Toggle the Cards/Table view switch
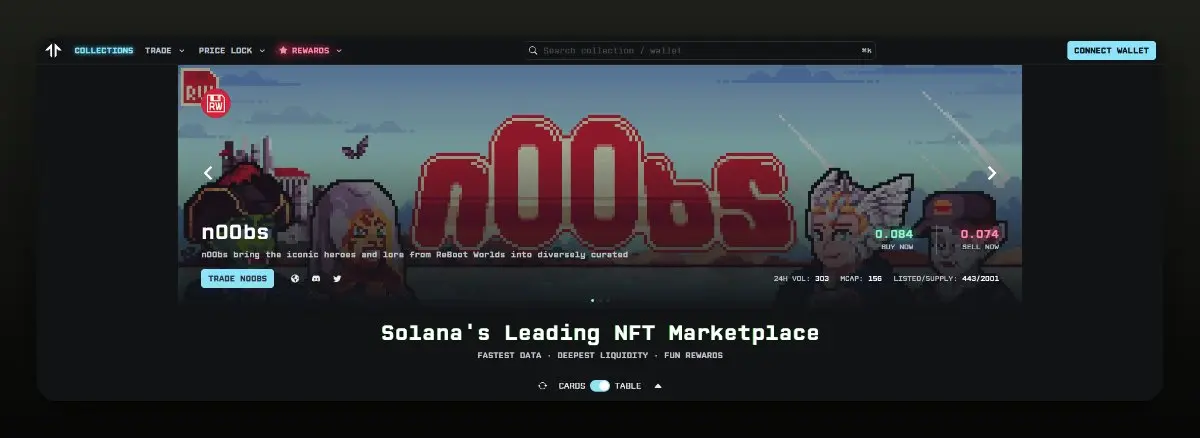Viewport: 1200px width, 438px height. (600, 385)
